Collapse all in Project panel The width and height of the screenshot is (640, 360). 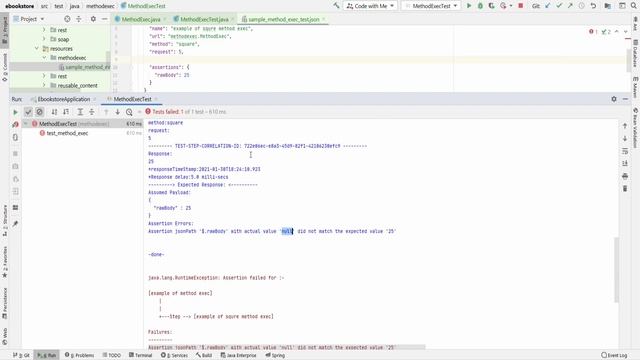(x=79, y=19)
